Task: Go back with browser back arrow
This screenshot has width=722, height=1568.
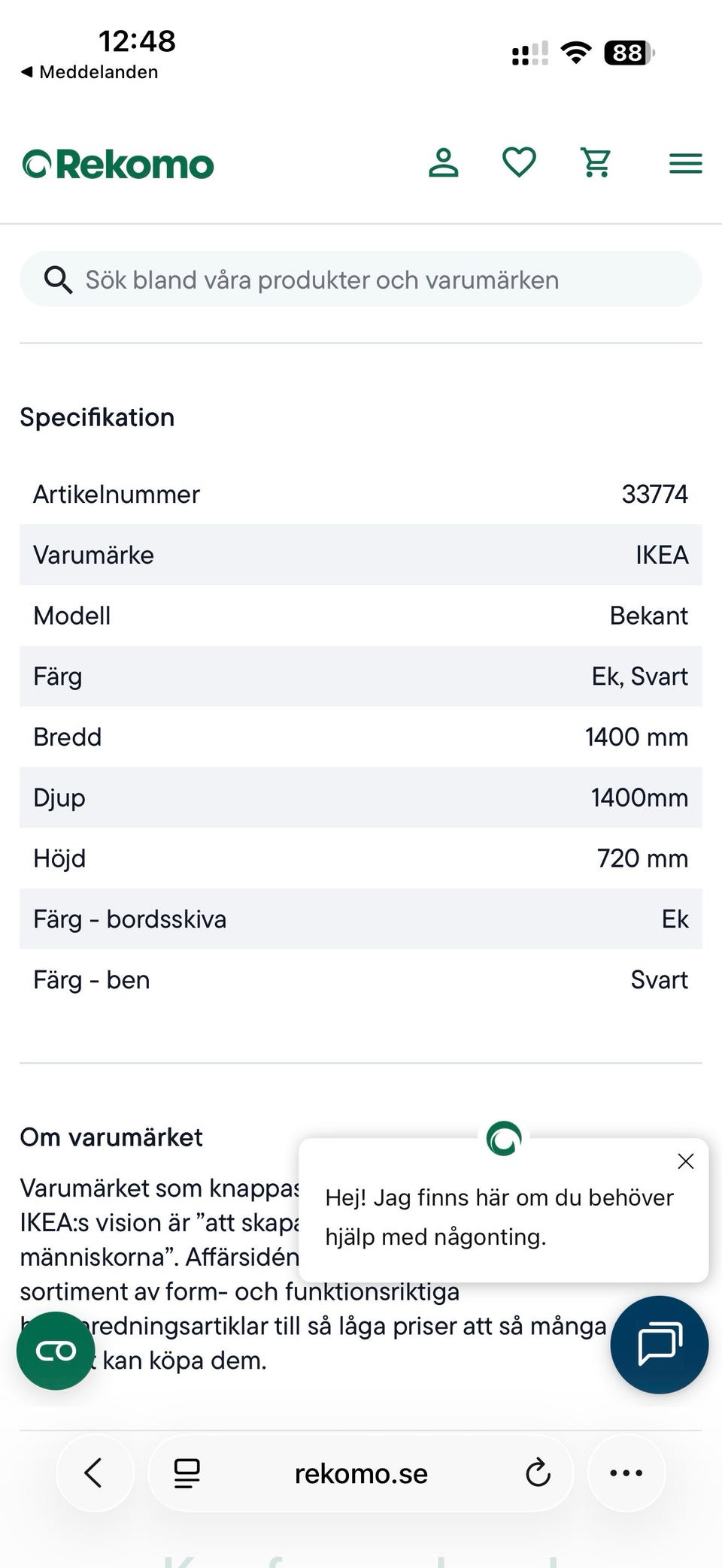Action: (94, 1473)
